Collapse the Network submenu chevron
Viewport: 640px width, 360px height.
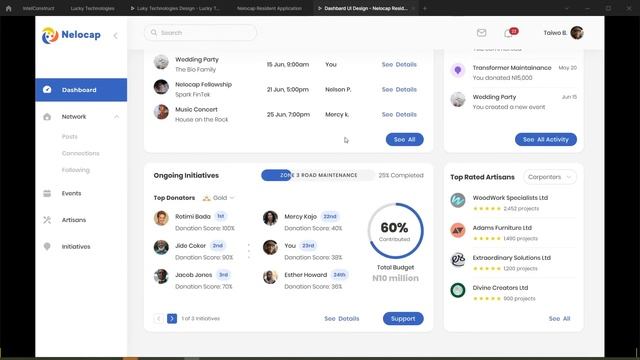117,117
